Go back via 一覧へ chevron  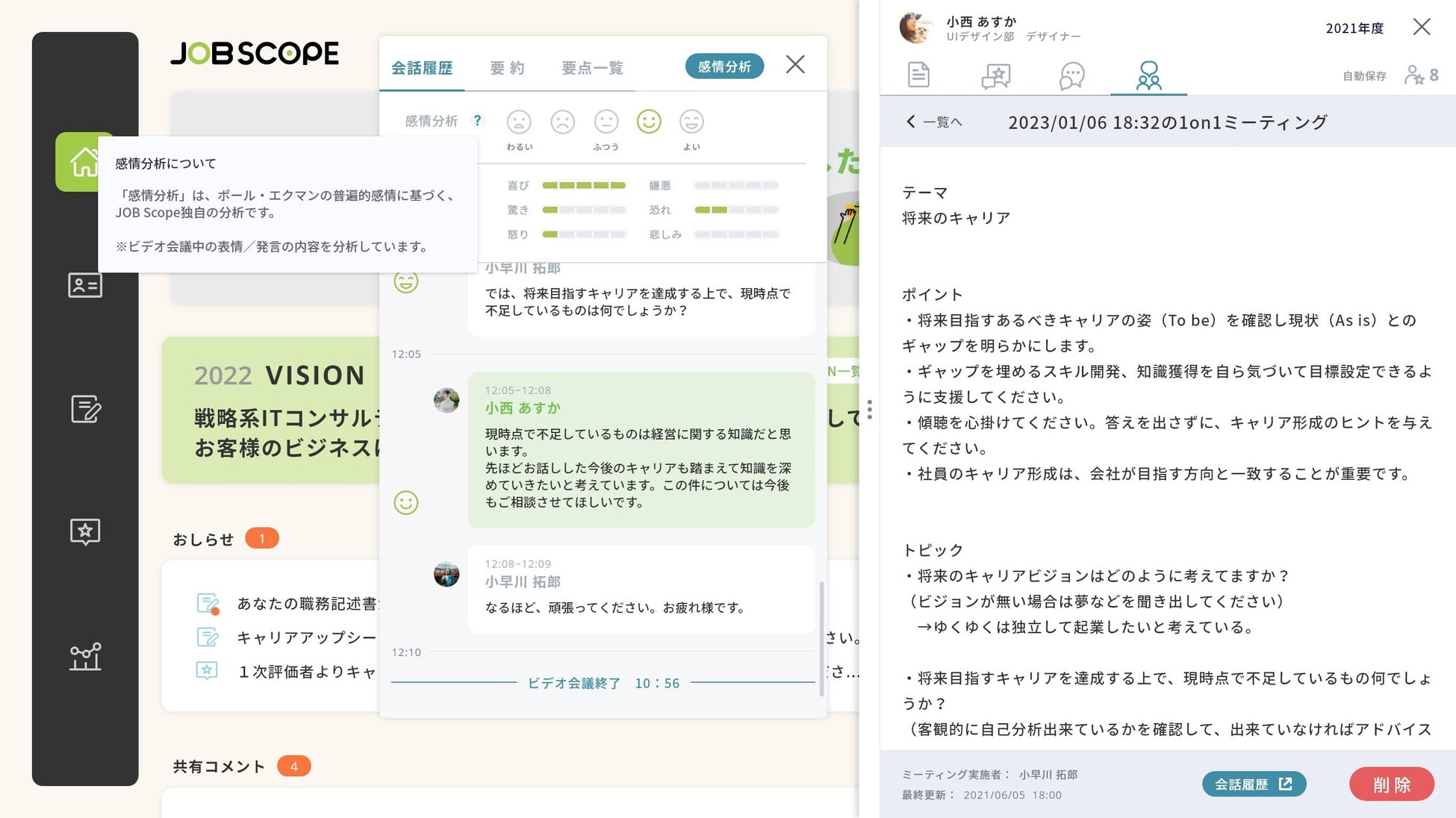click(x=933, y=122)
